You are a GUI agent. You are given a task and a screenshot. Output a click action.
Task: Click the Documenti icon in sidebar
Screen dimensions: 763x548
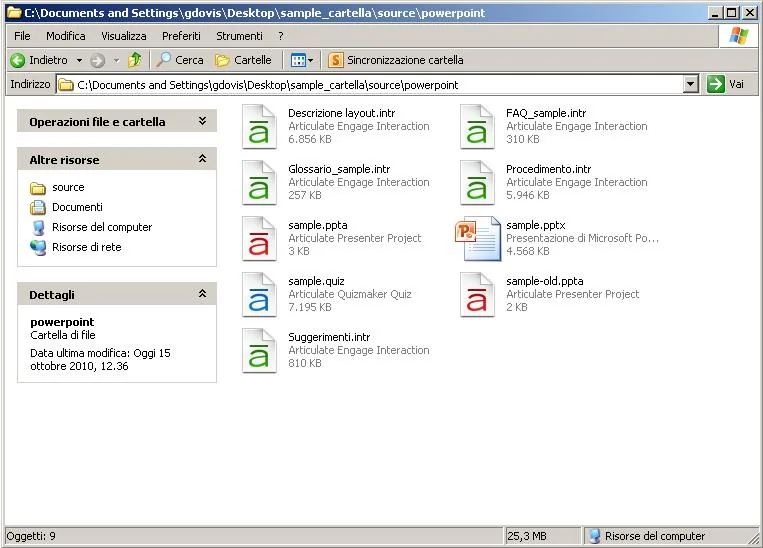37,207
